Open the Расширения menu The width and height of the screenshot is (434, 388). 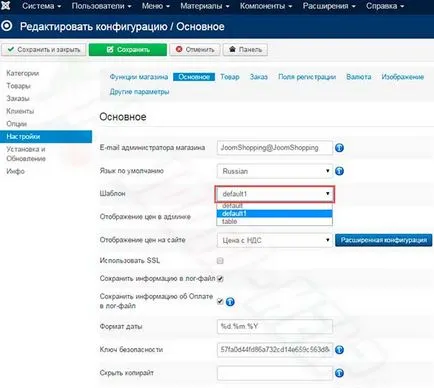329,6
